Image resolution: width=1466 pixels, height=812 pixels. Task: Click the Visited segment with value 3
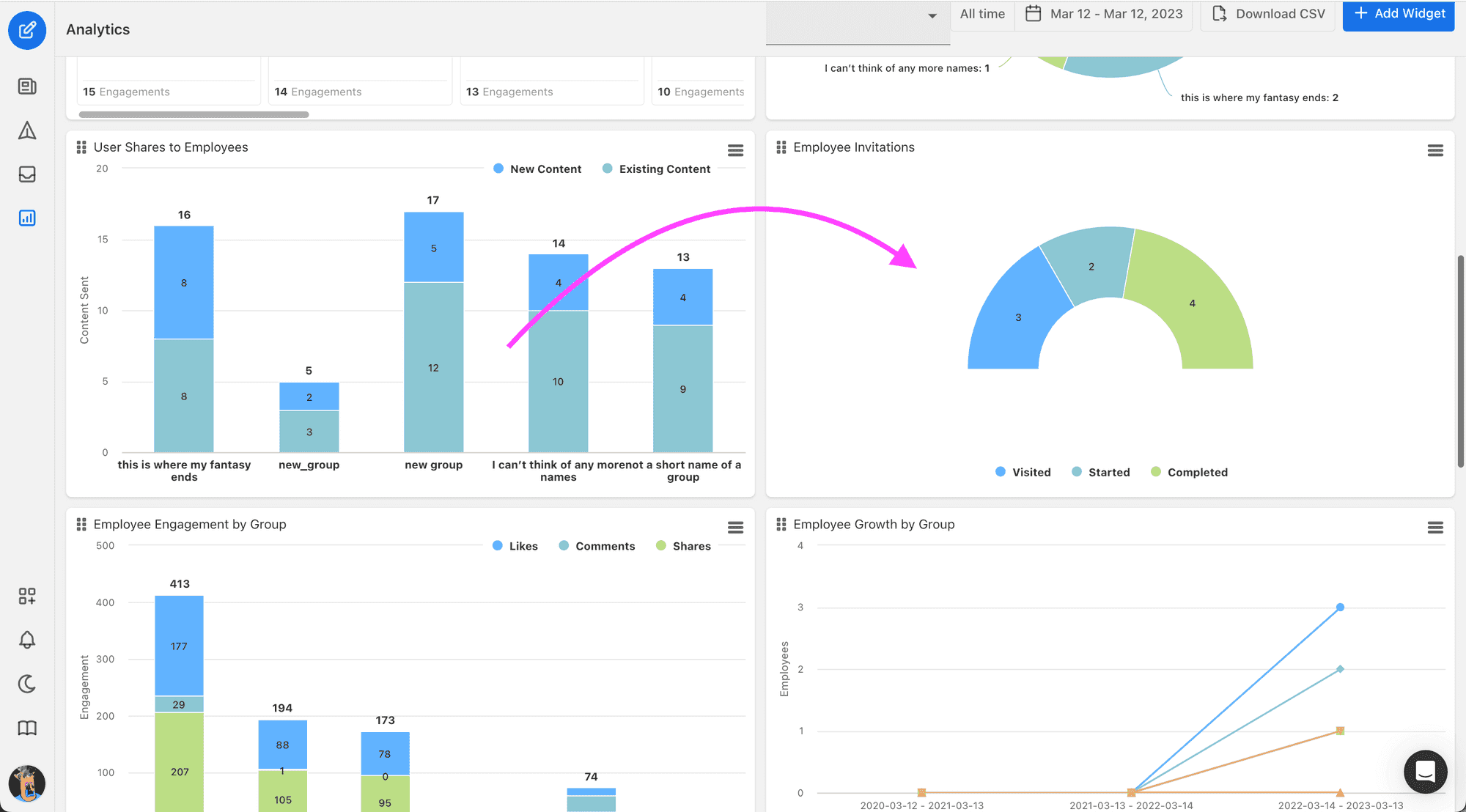tap(1018, 317)
